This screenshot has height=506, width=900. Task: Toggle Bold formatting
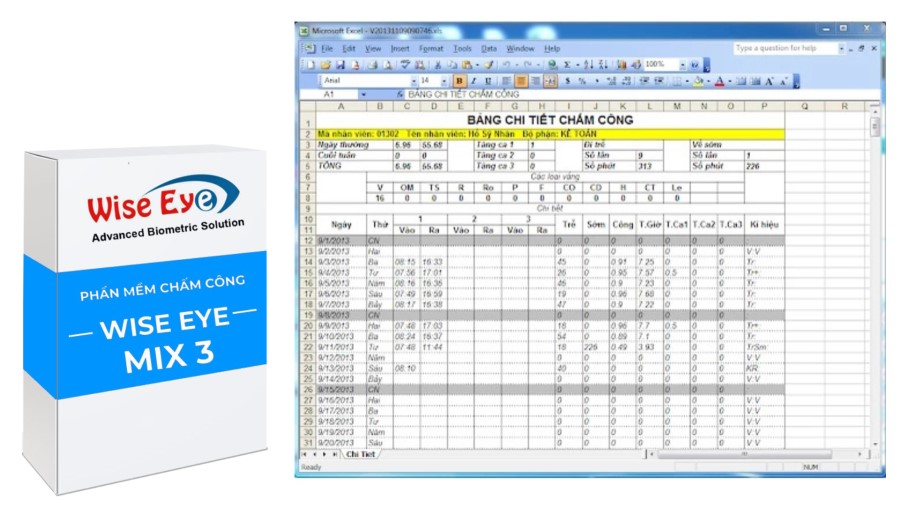(x=459, y=81)
